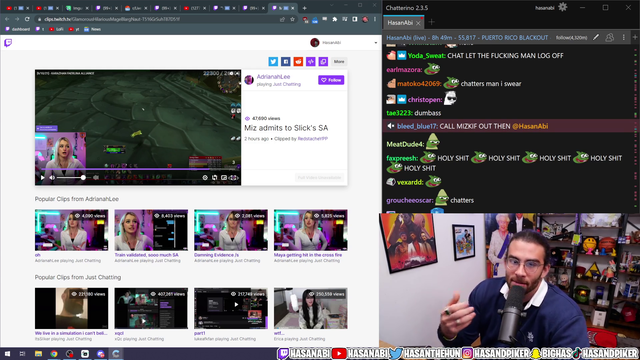Viewport: 640px width, 360px height.
Task: Open 'Maya getting hit in the cross fire' clip title
Action: (x=308, y=255)
